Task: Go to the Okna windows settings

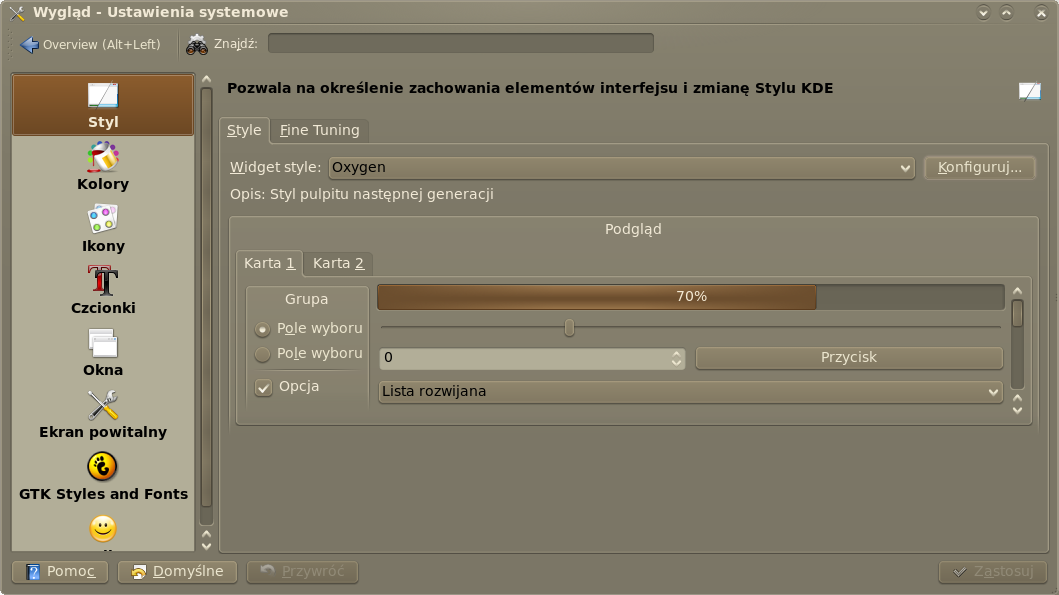Action: click(x=103, y=353)
